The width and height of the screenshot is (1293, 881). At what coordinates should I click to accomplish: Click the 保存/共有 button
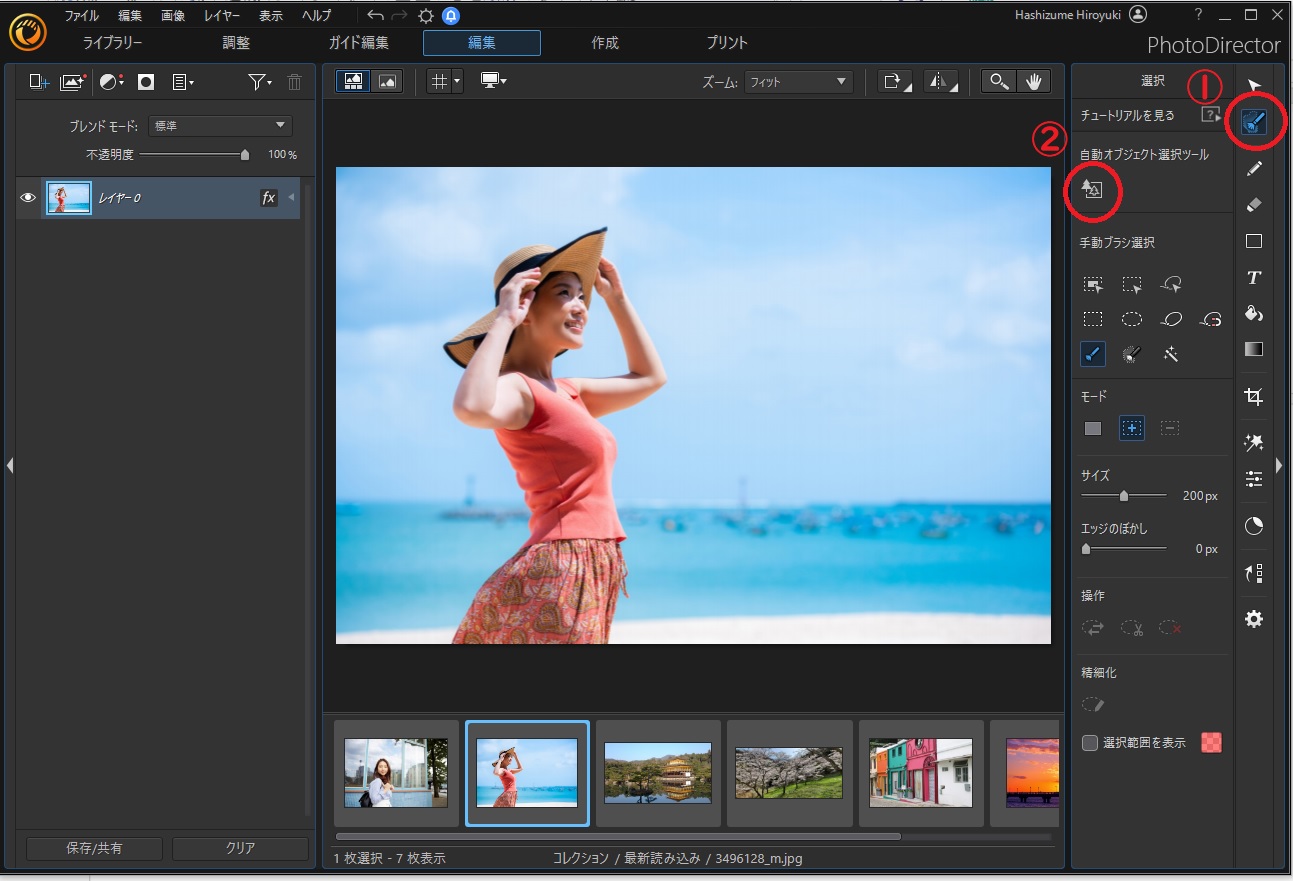(x=94, y=848)
